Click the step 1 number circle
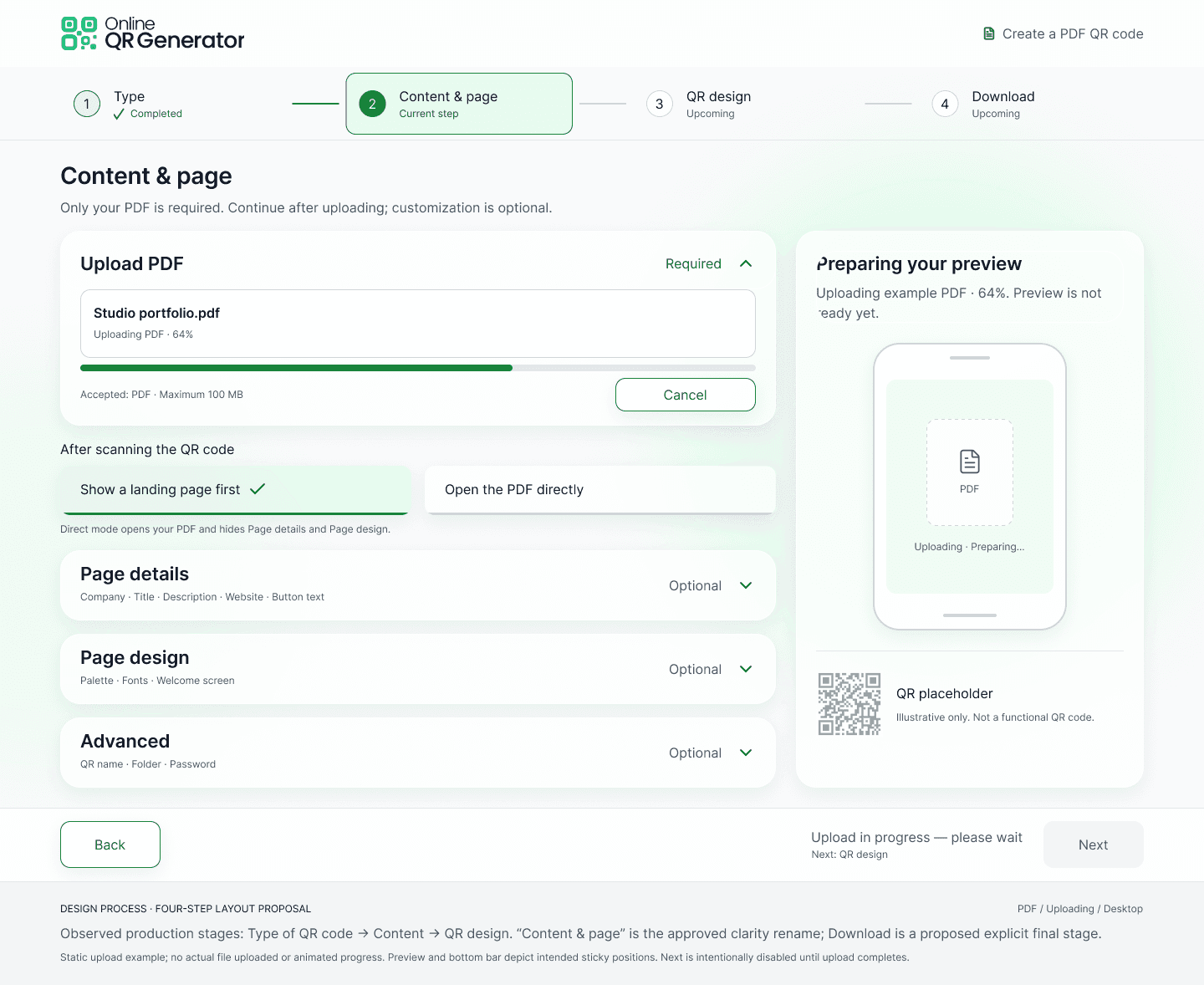This screenshot has height=985, width=1204. (87, 104)
